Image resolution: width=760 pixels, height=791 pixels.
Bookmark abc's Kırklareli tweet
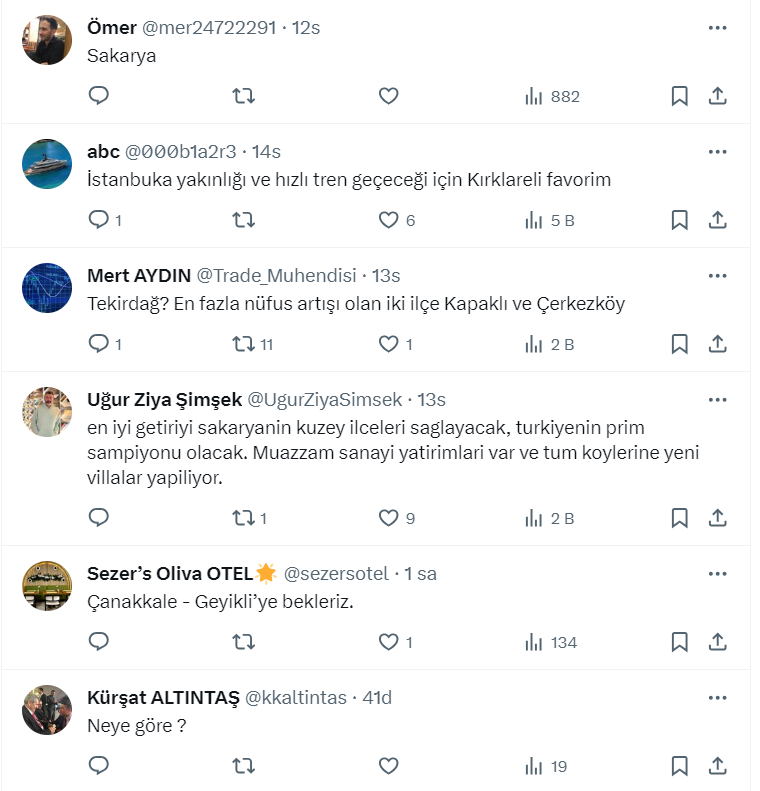[x=679, y=220]
